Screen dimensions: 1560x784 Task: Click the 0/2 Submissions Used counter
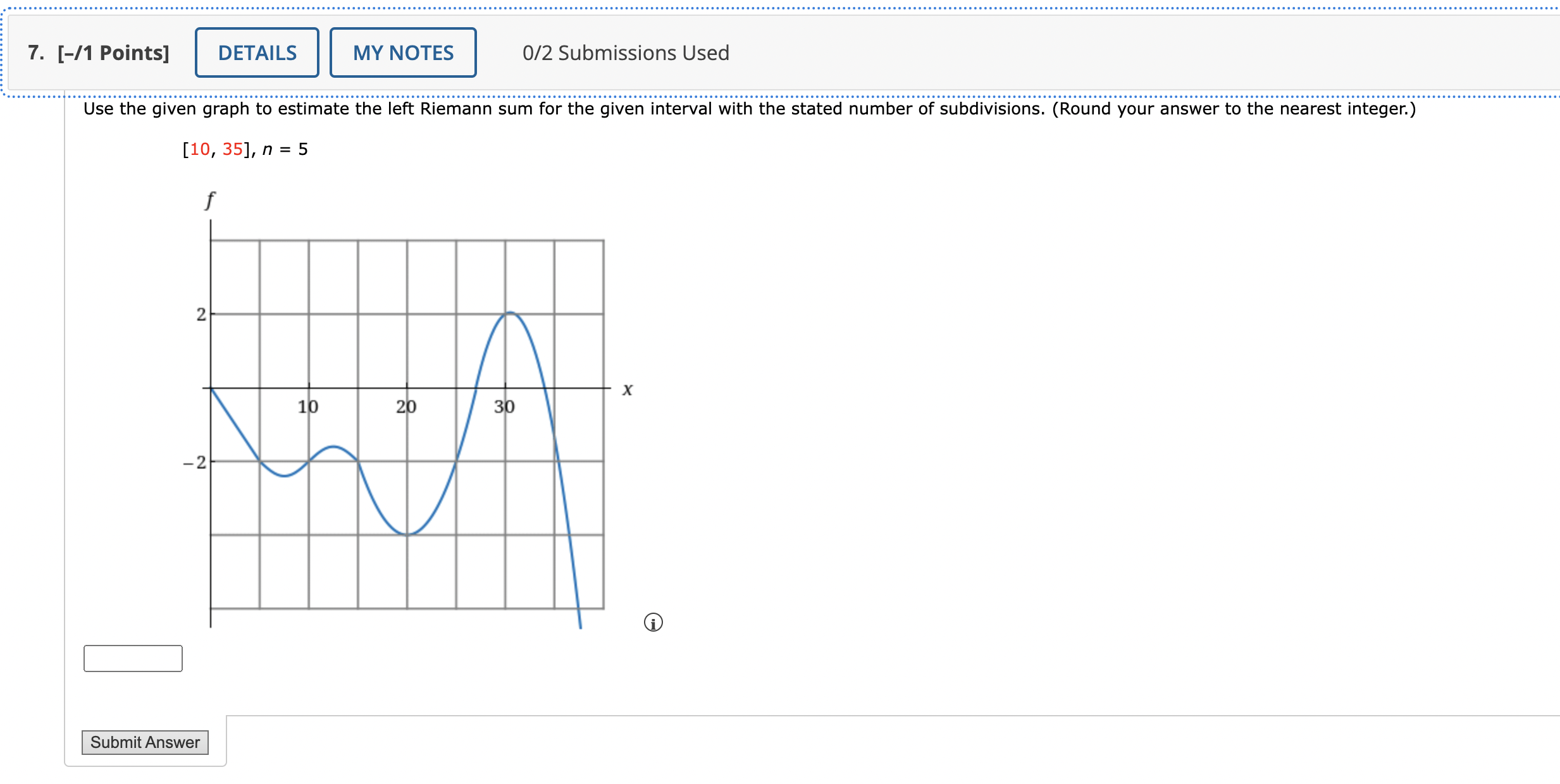click(625, 52)
